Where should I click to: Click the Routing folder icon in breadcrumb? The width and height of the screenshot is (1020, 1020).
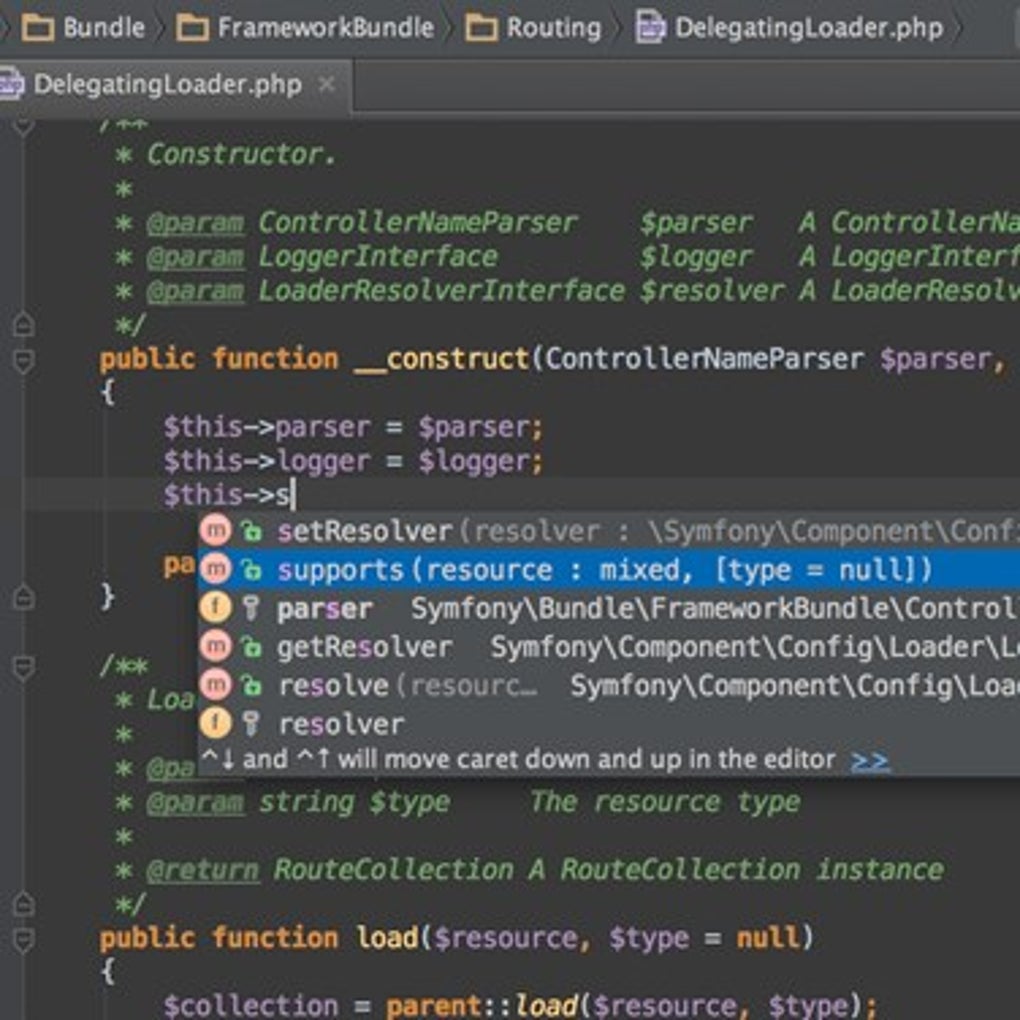481,28
